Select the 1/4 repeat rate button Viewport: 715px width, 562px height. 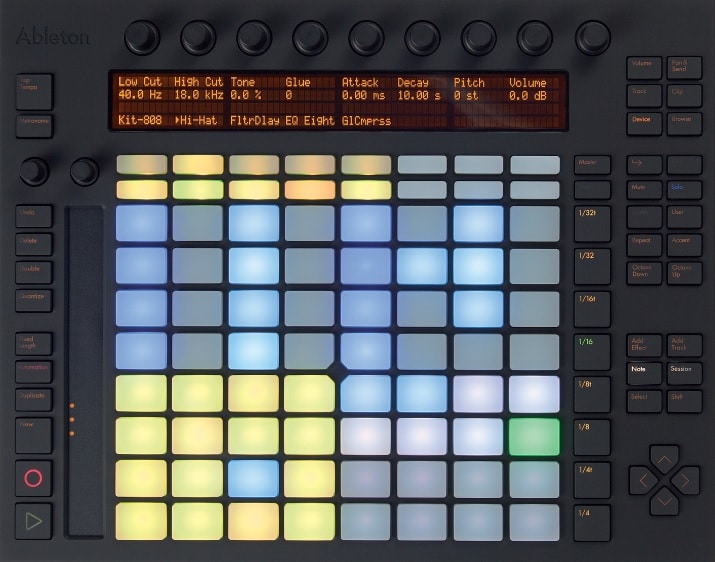[x=592, y=523]
